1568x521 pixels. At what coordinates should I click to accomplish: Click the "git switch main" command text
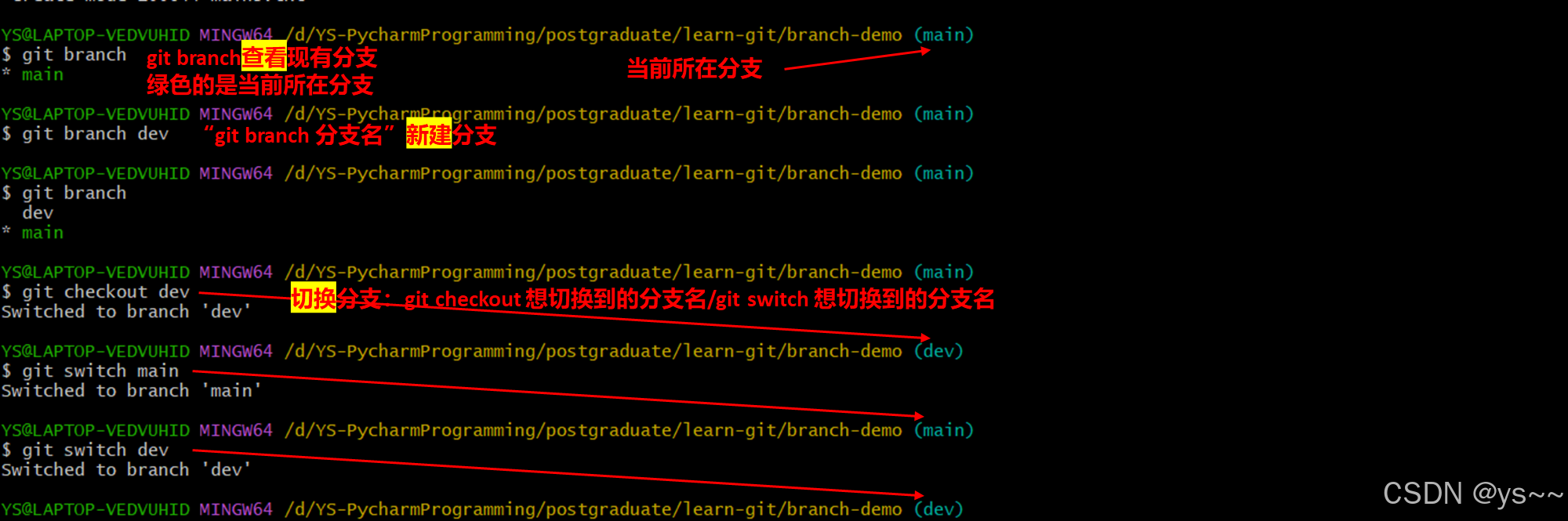coord(100,371)
